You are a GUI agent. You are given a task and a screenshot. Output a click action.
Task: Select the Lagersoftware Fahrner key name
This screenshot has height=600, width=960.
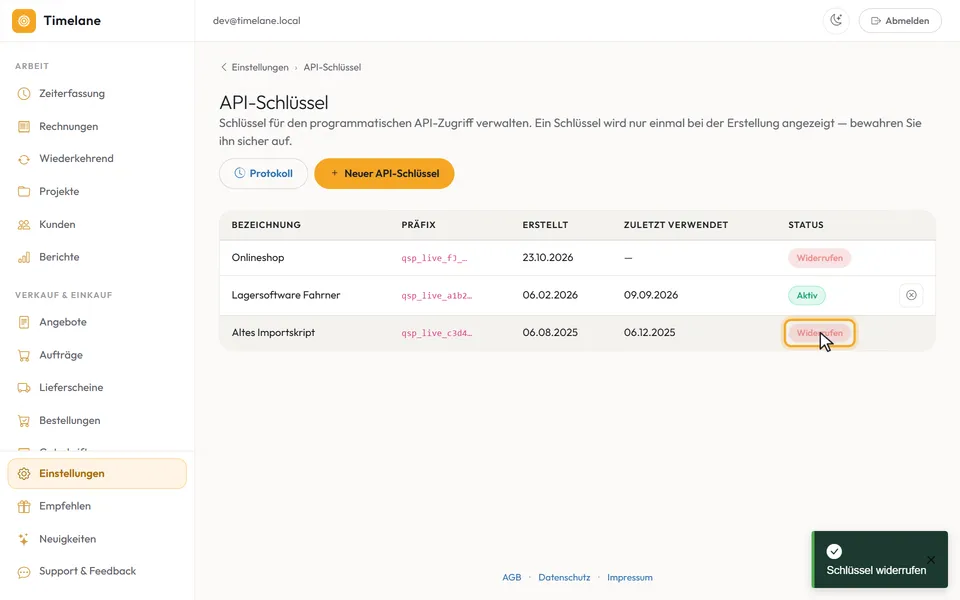coord(286,295)
